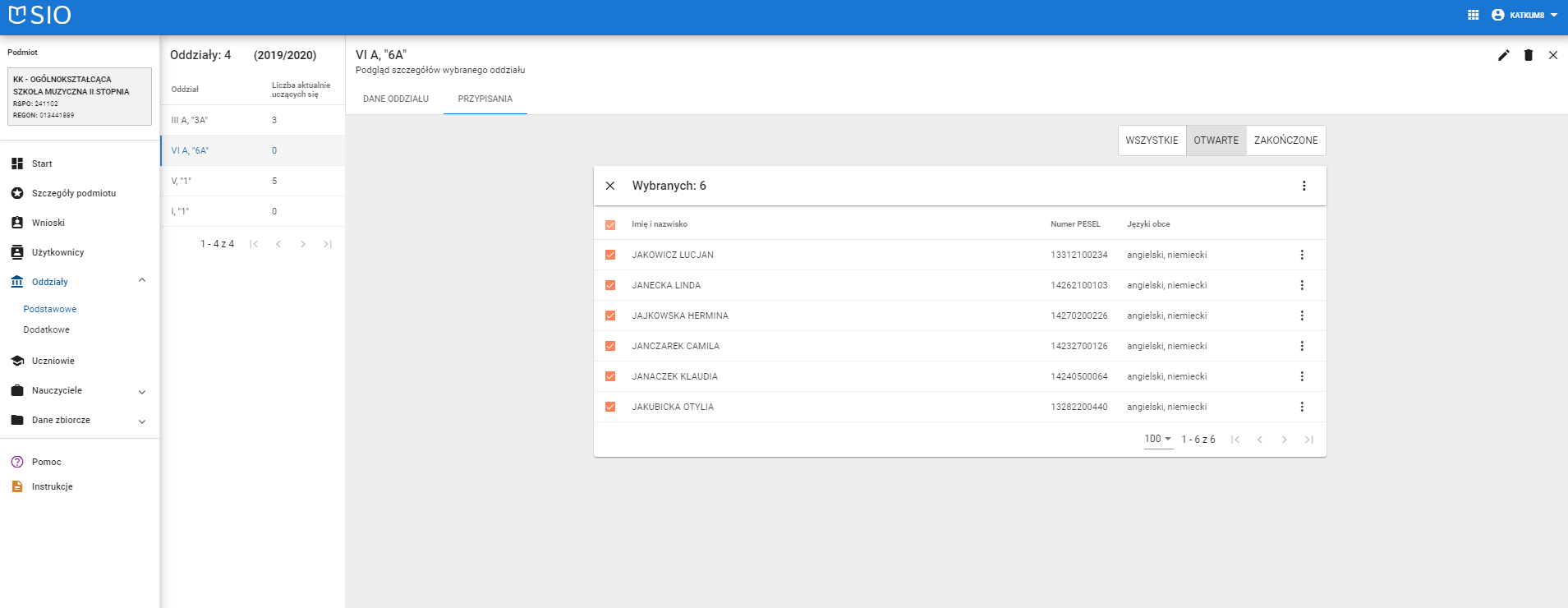Open the three-dot menu in the Wybranych header
Viewport: 1568px width, 608px height.
pyautogui.click(x=1304, y=186)
